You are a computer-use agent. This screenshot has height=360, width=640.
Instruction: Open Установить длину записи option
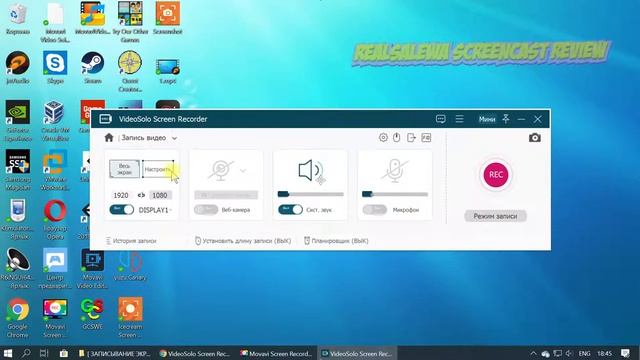(x=243, y=241)
